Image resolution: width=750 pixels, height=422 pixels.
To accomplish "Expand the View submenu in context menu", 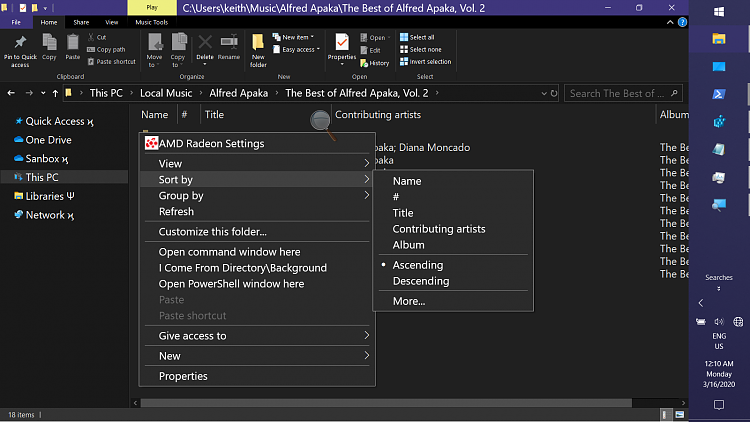I will (257, 164).
